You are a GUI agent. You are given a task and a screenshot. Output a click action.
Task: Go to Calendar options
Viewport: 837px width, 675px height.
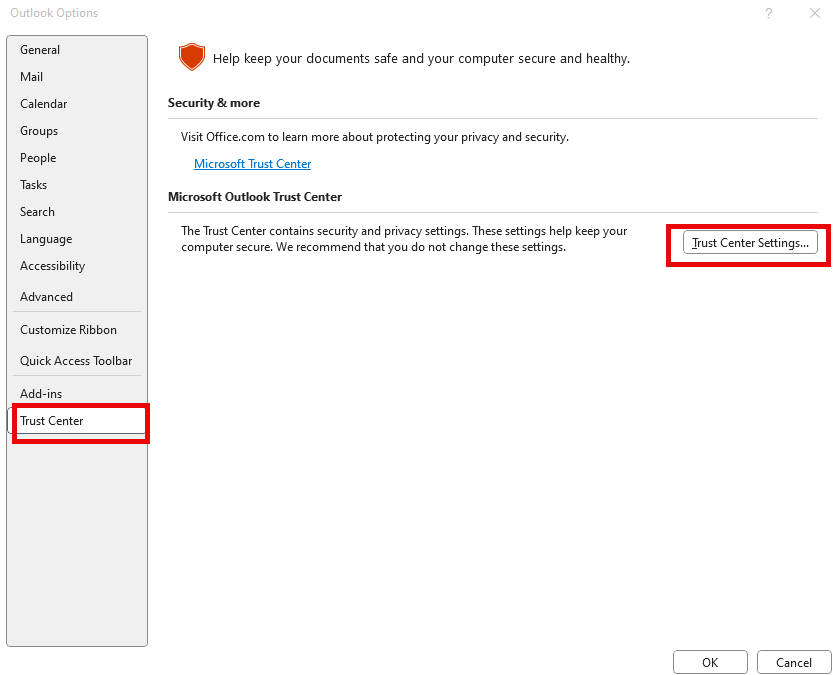77,104
